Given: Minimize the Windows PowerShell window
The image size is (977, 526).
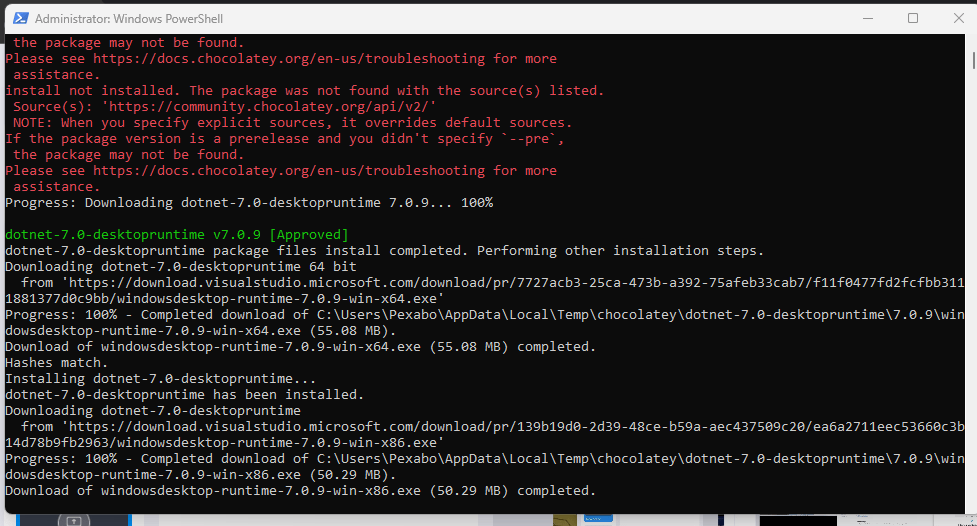Looking at the screenshot, I should click(x=867, y=18).
